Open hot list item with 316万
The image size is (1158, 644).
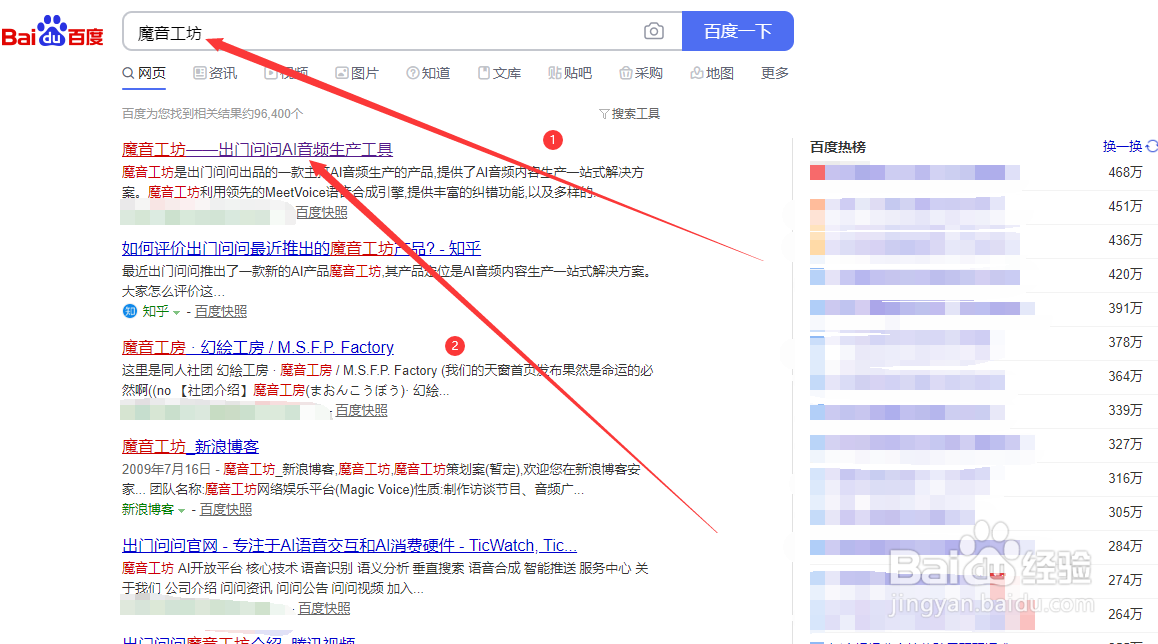coord(976,479)
